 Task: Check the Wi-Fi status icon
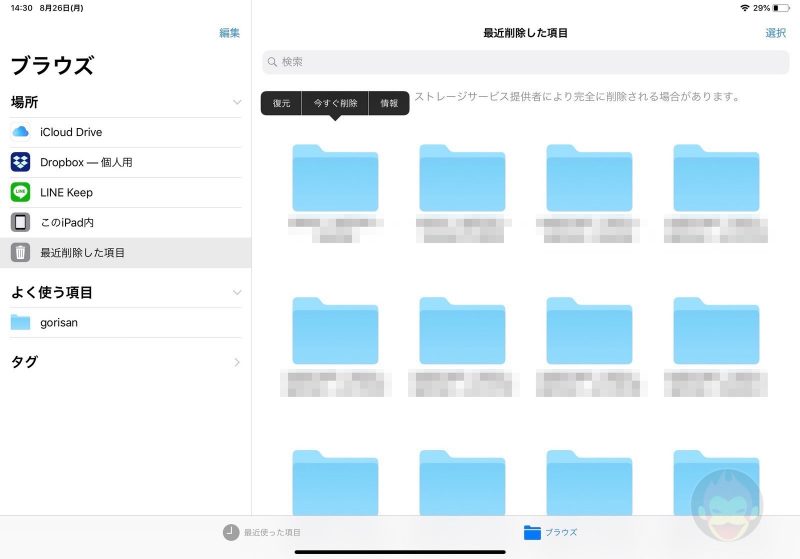click(745, 8)
